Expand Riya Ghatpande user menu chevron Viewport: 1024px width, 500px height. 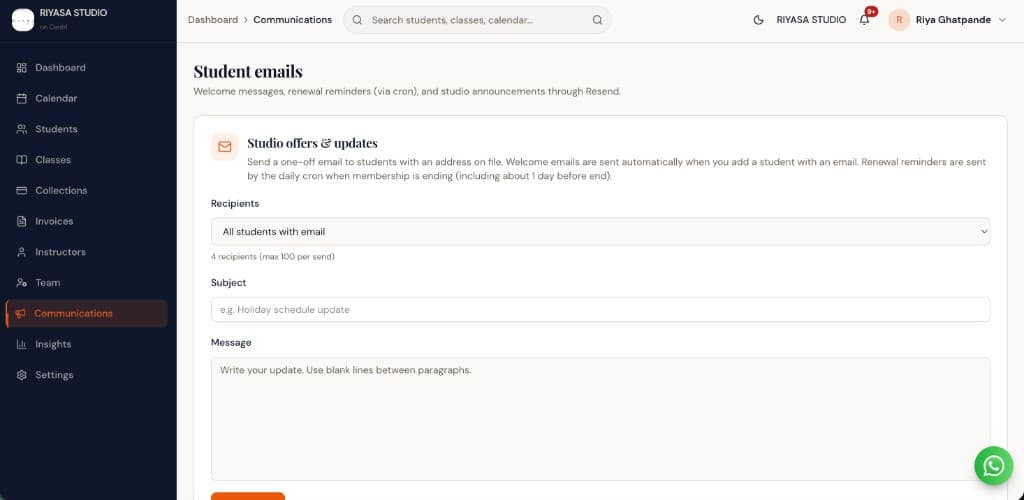(1002, 20)
